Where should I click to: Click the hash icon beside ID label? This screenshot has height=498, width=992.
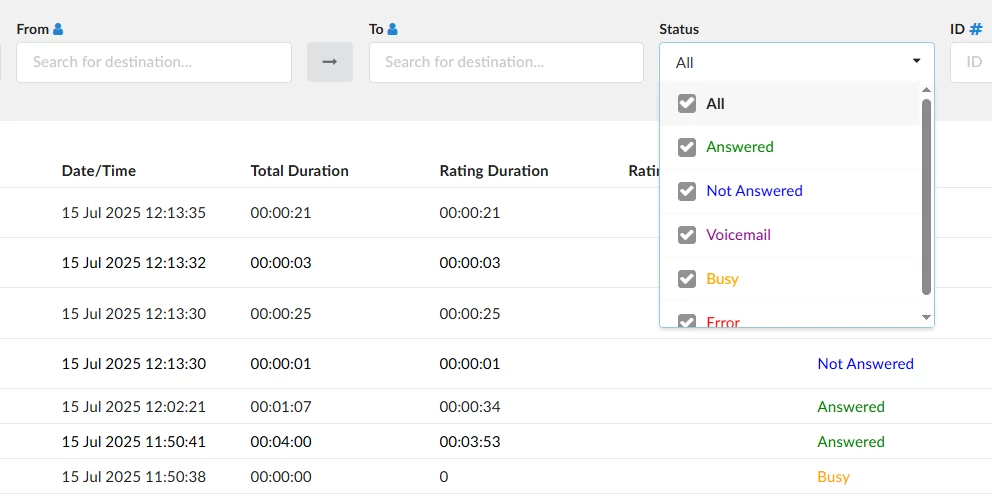click(975, 29)
